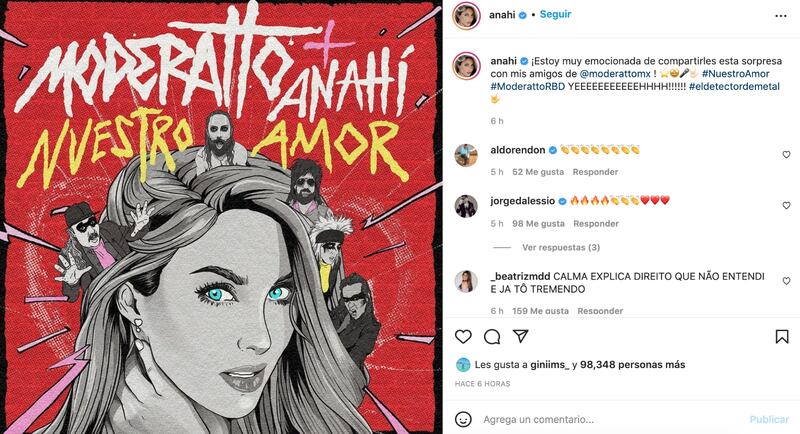Like jorgedalessio's comment with the heart
800x434 pixels.
click(x=786, y=206)
